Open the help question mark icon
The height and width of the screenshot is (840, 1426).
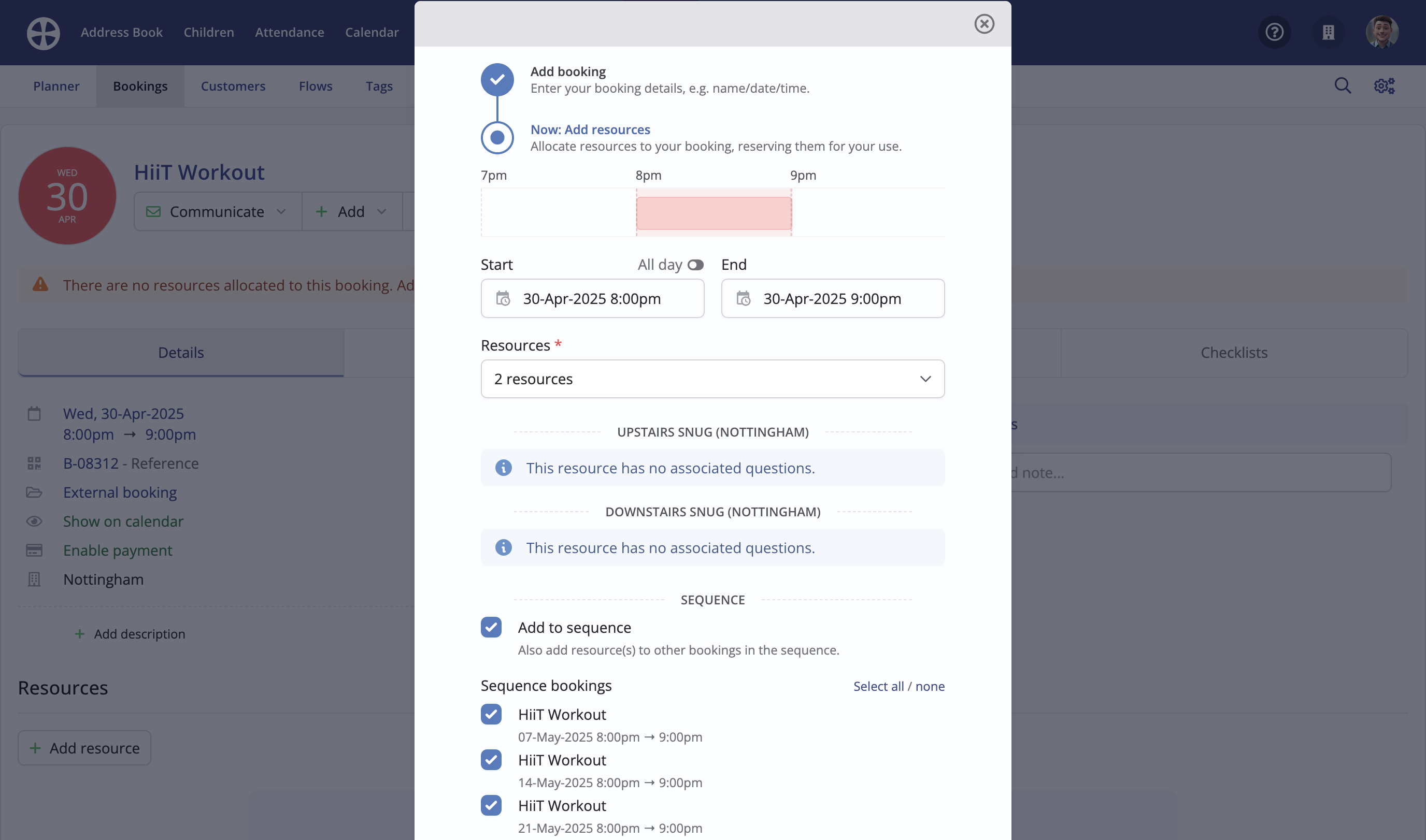click(x=1274, y=32)
